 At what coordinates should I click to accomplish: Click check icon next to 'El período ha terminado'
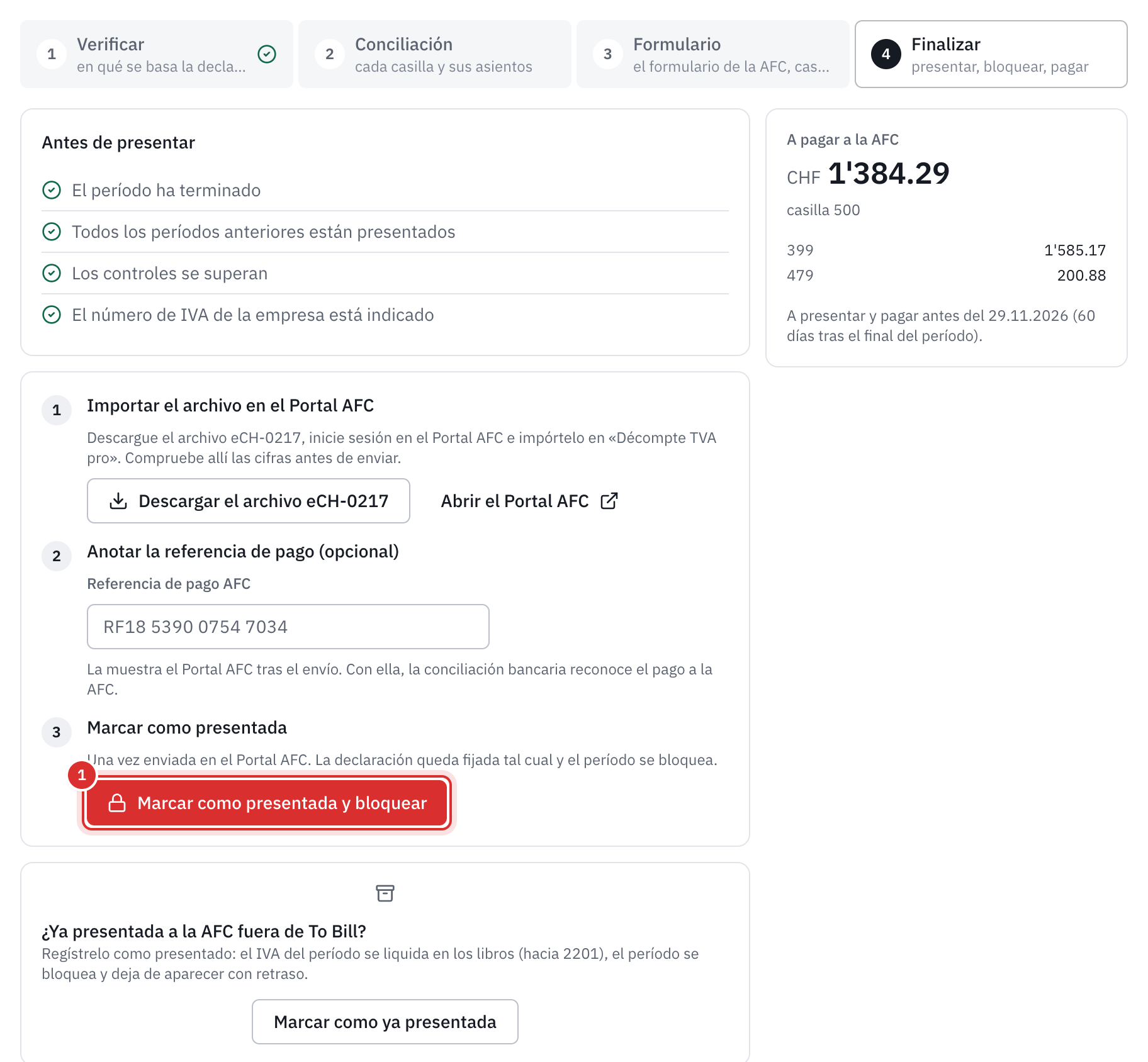52,190
